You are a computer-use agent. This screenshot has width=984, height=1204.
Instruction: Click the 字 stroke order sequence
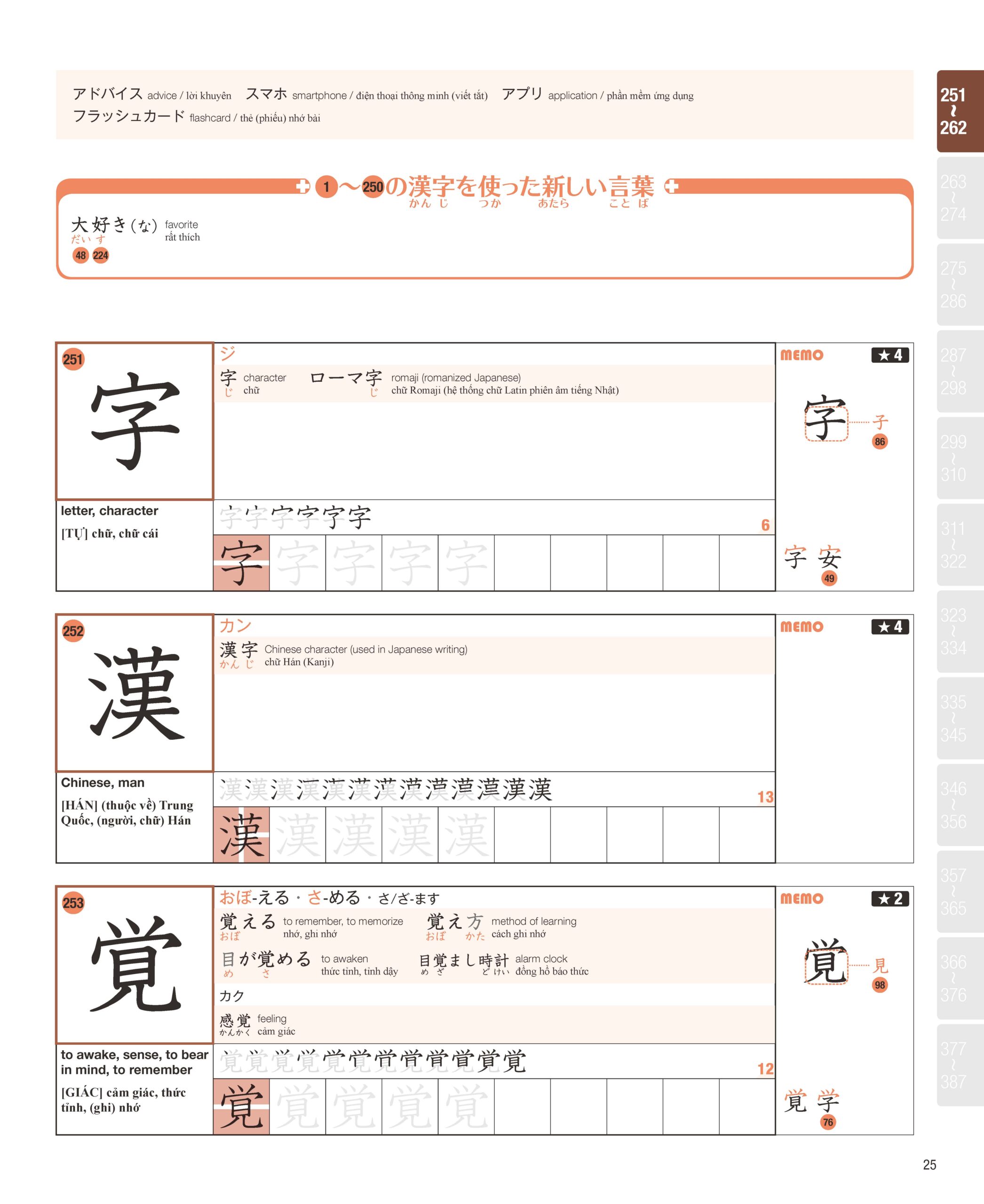(x=295, y=517)
